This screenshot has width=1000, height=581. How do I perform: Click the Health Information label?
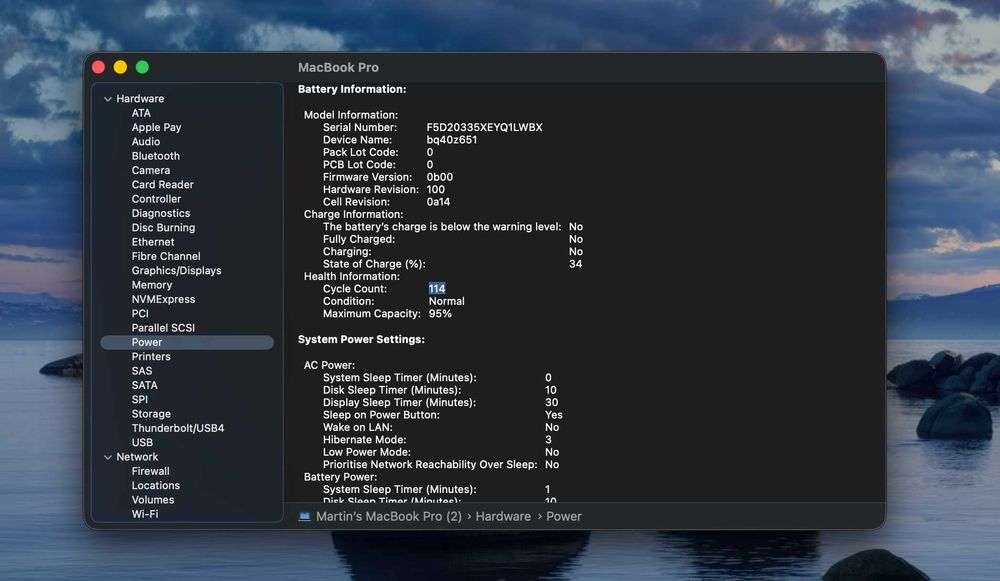[351, 276]
